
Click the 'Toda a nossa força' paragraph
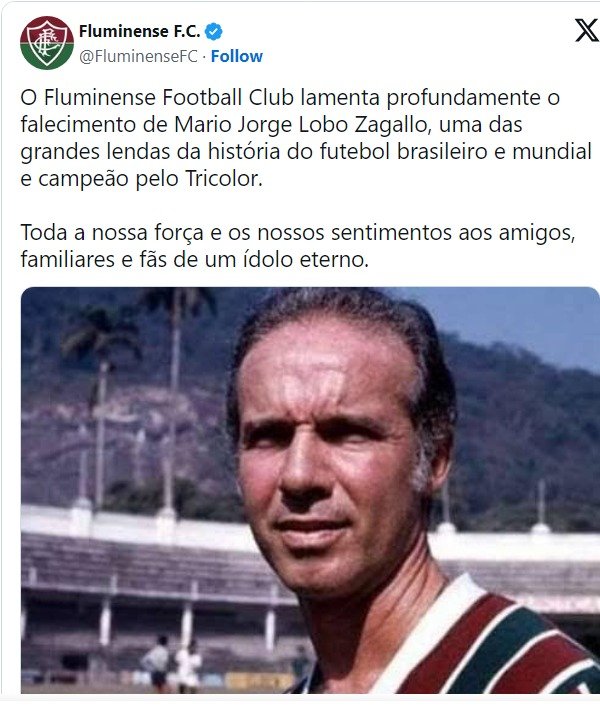(298, 246)
